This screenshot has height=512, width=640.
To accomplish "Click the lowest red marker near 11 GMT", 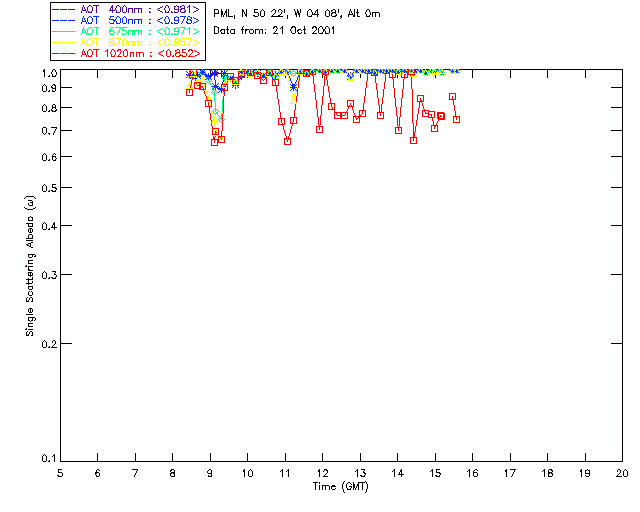I will pyautogui.click(x=287, y=142).
